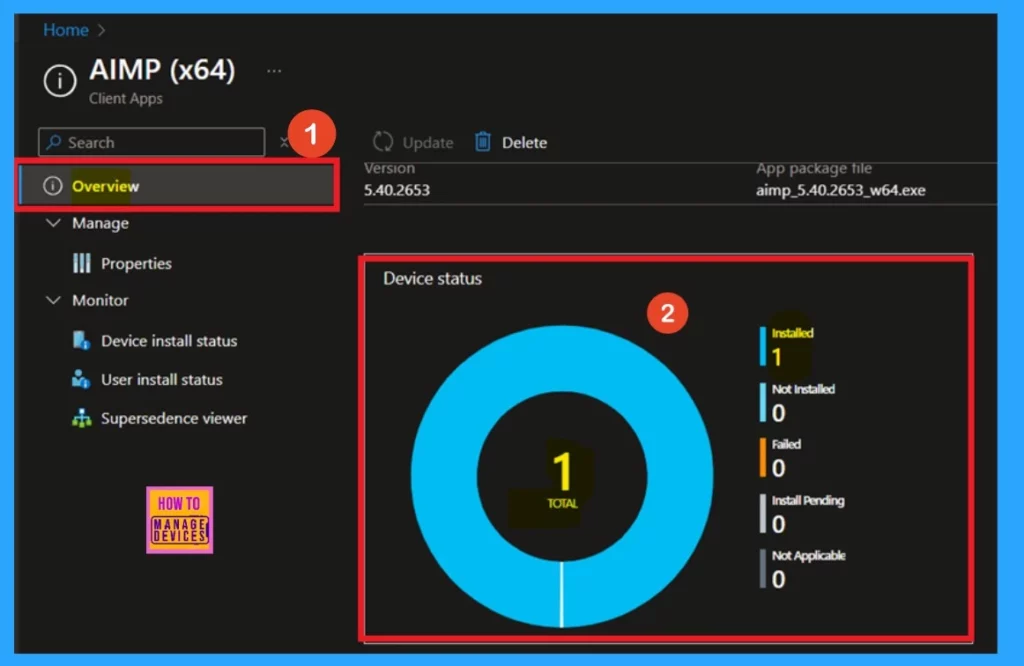Image resolution: width=1024 pixels, height=666 pixels.
Task: Open Properties under Manage
Action: tap(136, 263)
